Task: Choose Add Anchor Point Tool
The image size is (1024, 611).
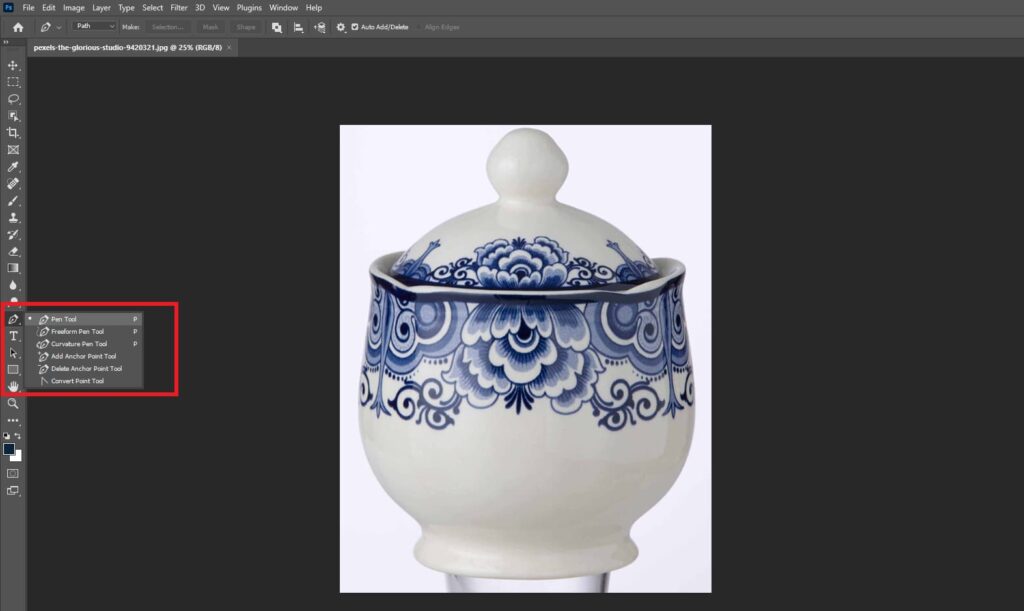Action: (85, 356)
